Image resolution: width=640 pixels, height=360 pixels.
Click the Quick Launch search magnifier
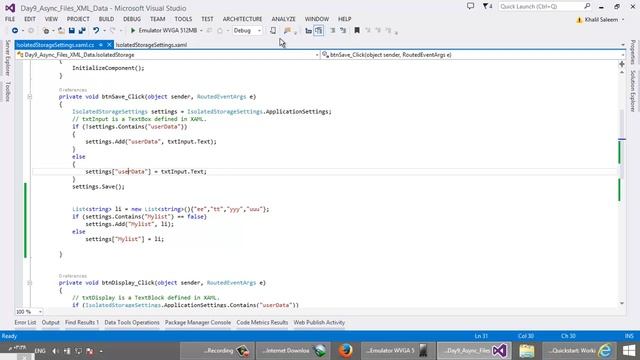587,6
